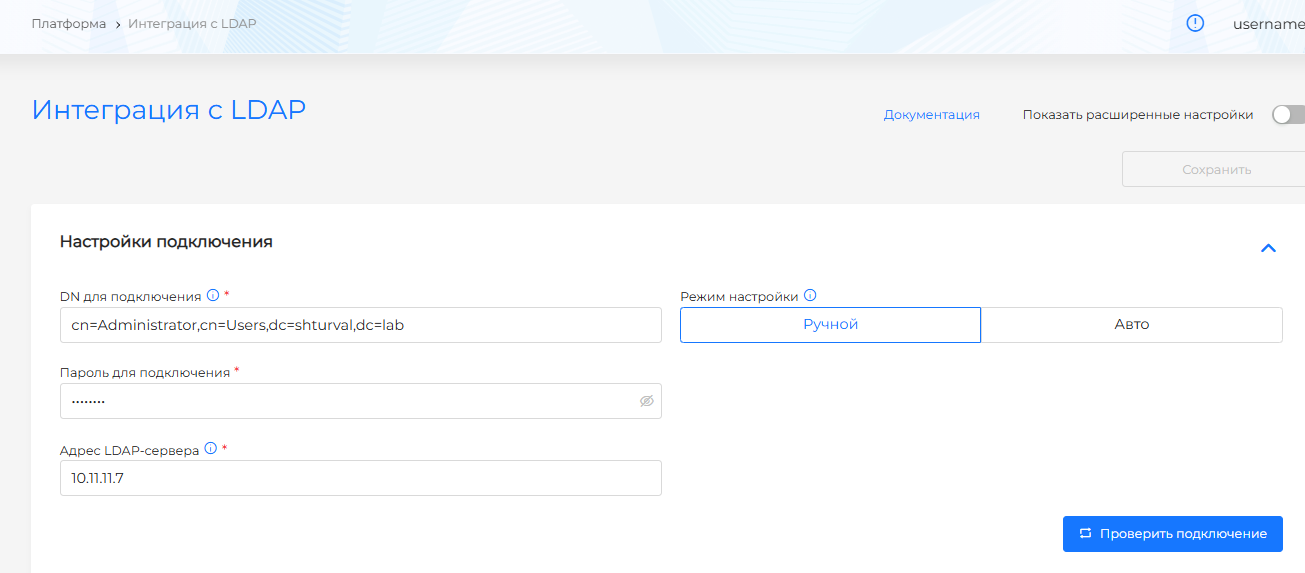Click the exclamation alert icon near username
The image size is (1305, 573).
point(1195,23)
